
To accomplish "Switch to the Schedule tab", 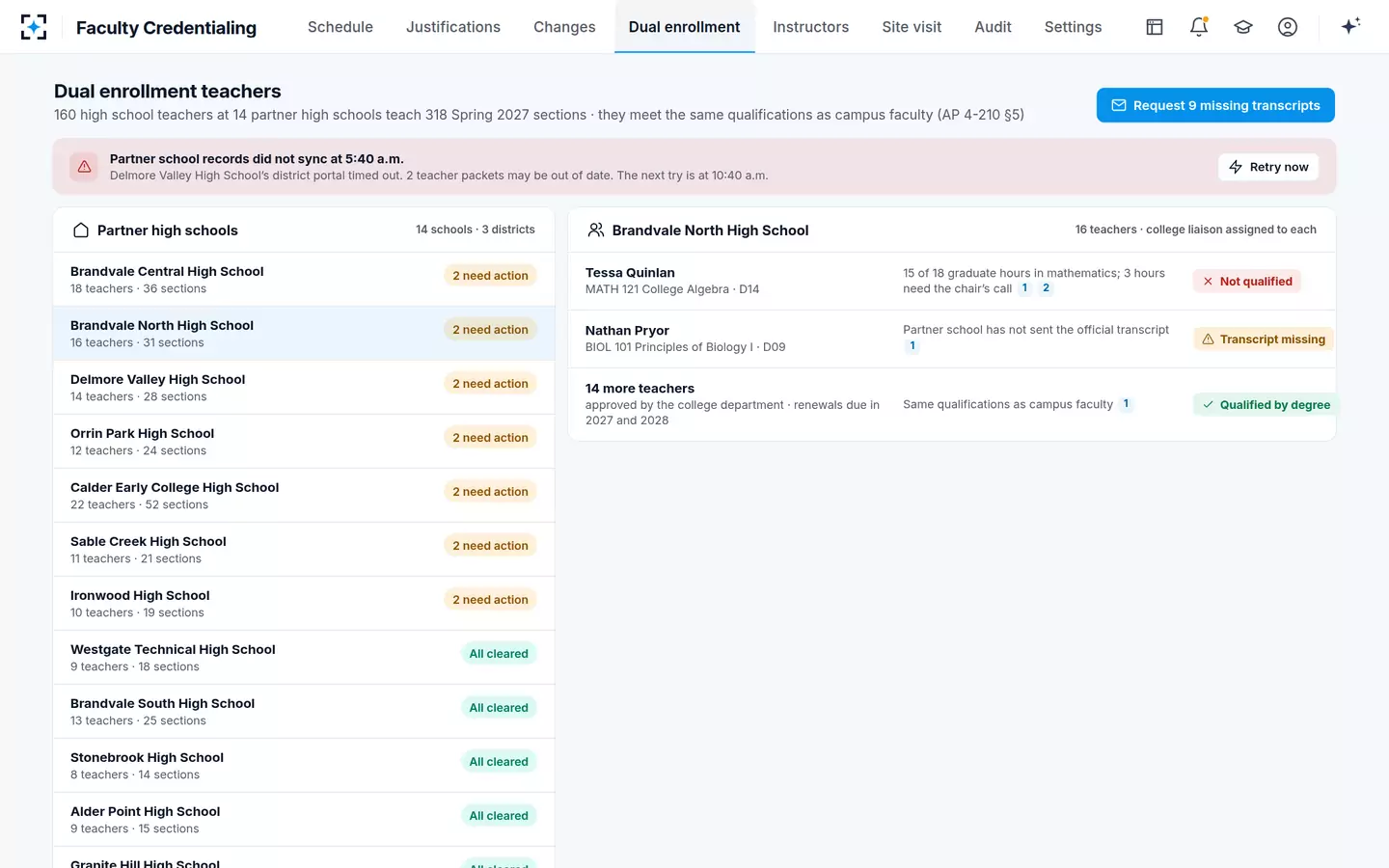I will pyautogui.click(x=340, y=27).
